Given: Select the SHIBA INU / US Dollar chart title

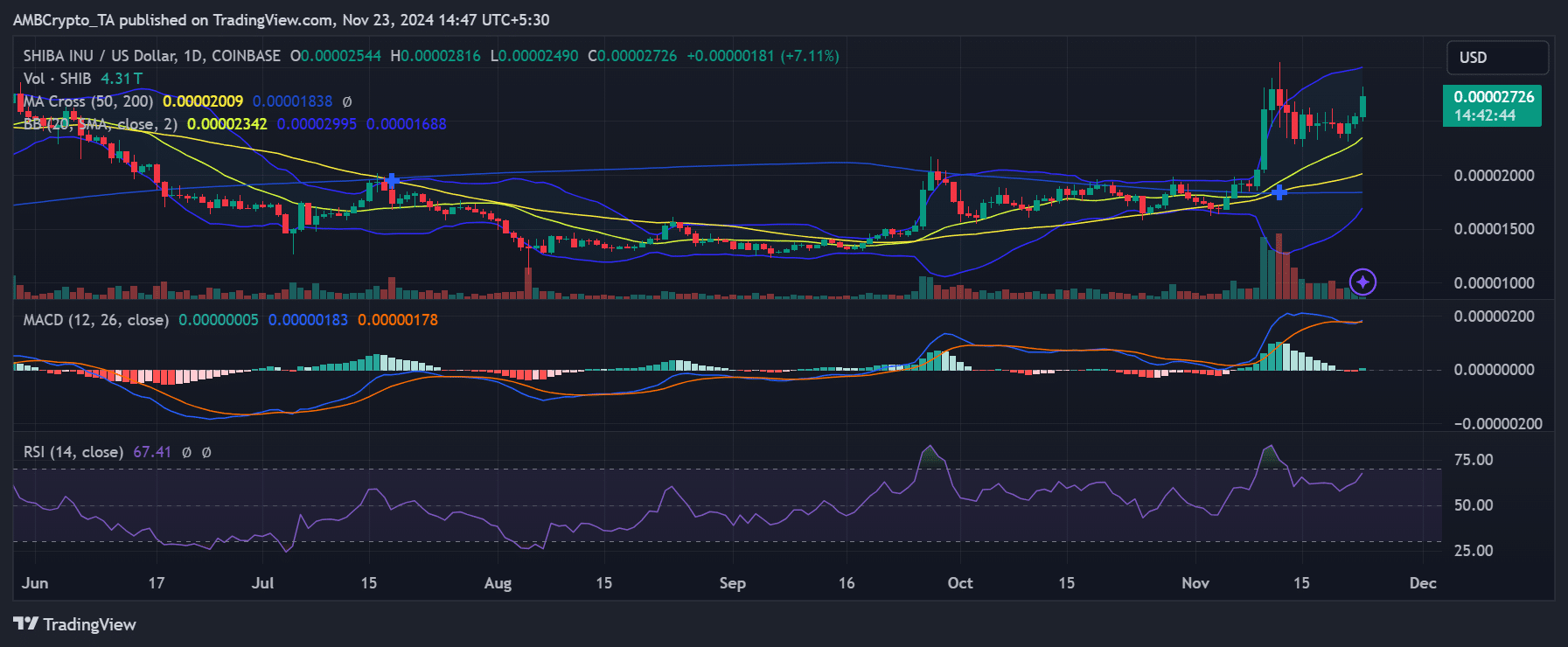Looking at the screenshot, I should [152, 56].
